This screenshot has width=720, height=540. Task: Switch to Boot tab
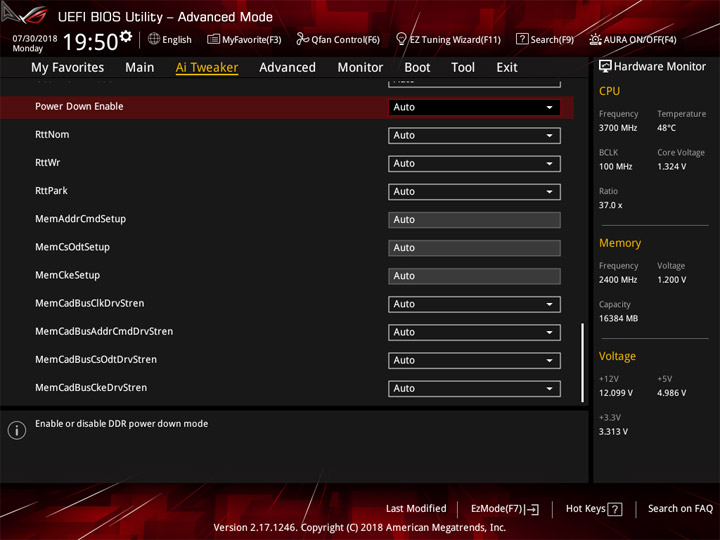pos(417,68)
